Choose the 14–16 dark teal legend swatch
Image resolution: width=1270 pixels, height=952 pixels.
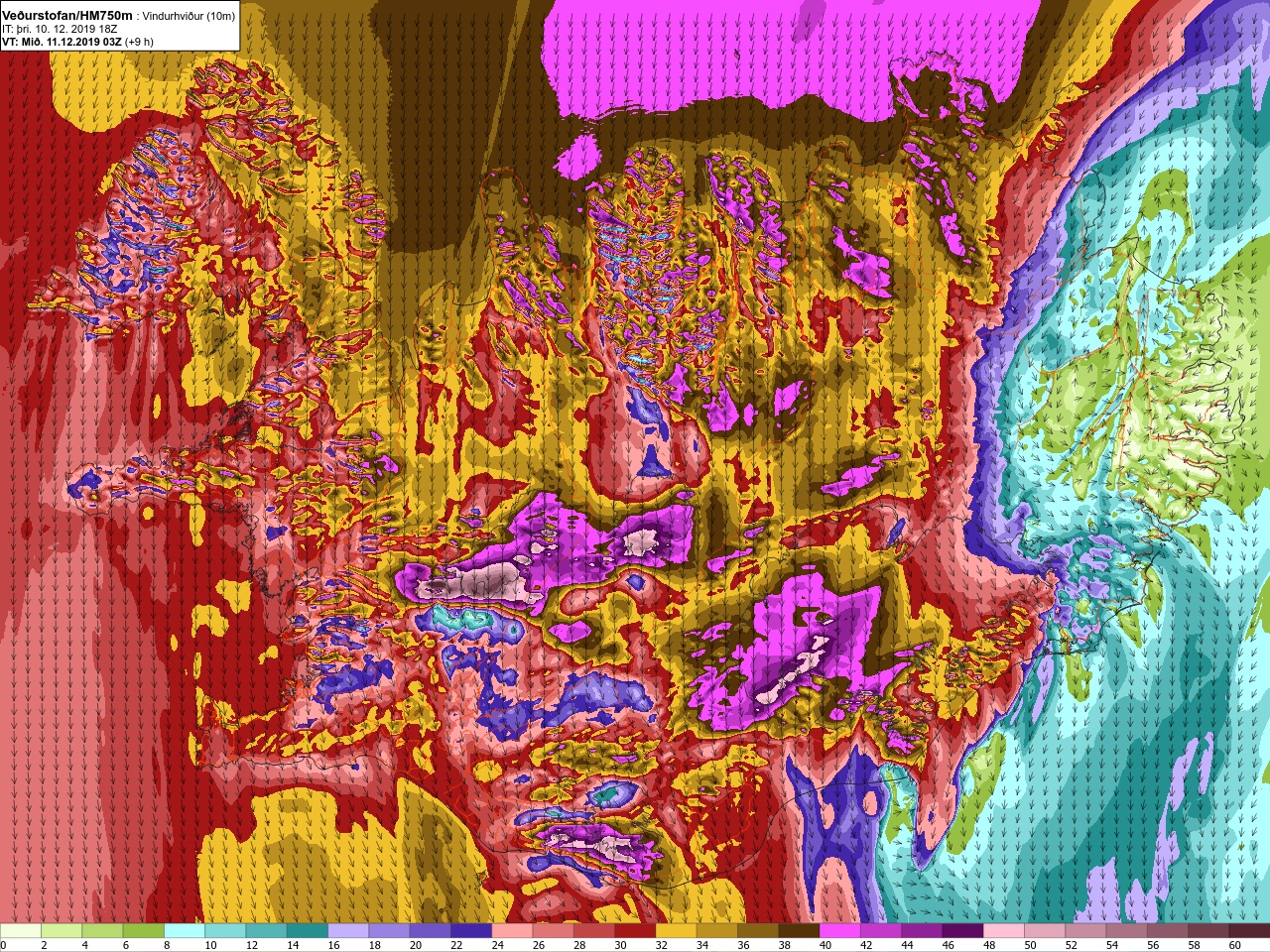308,931
